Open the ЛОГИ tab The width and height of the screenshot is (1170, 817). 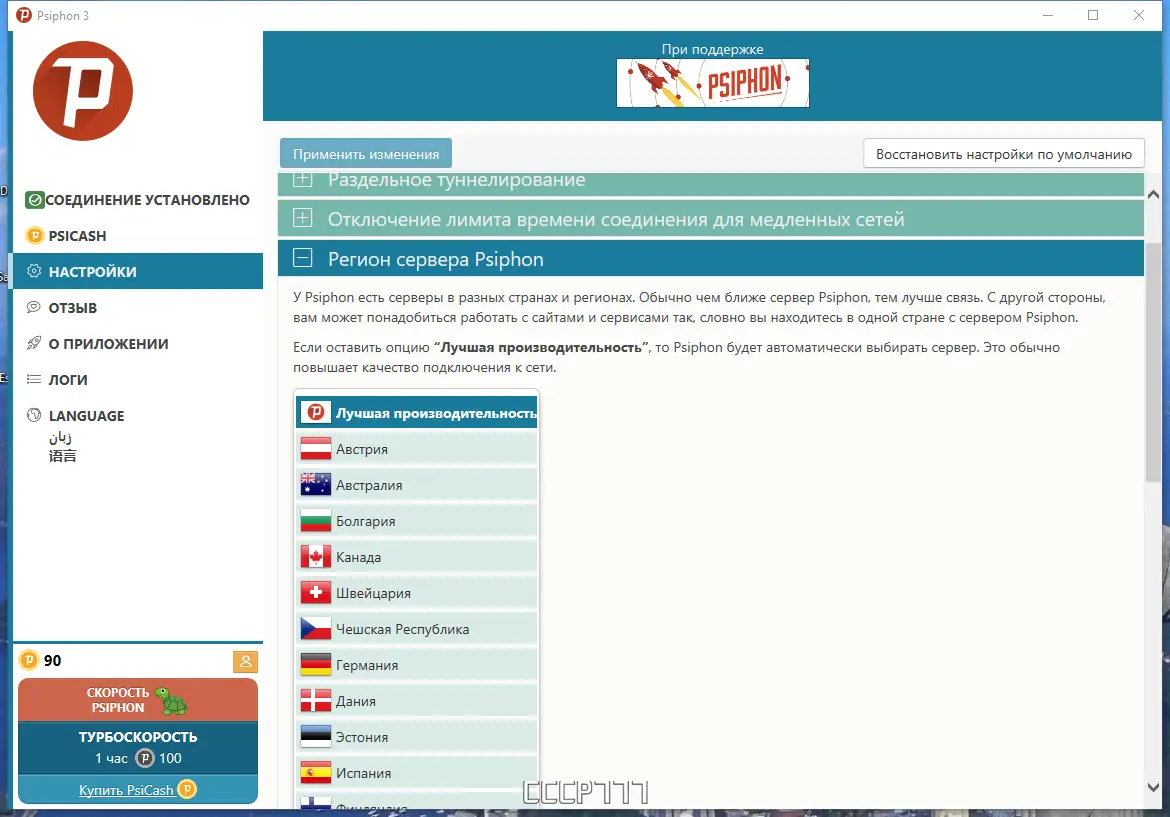(138, 379)
